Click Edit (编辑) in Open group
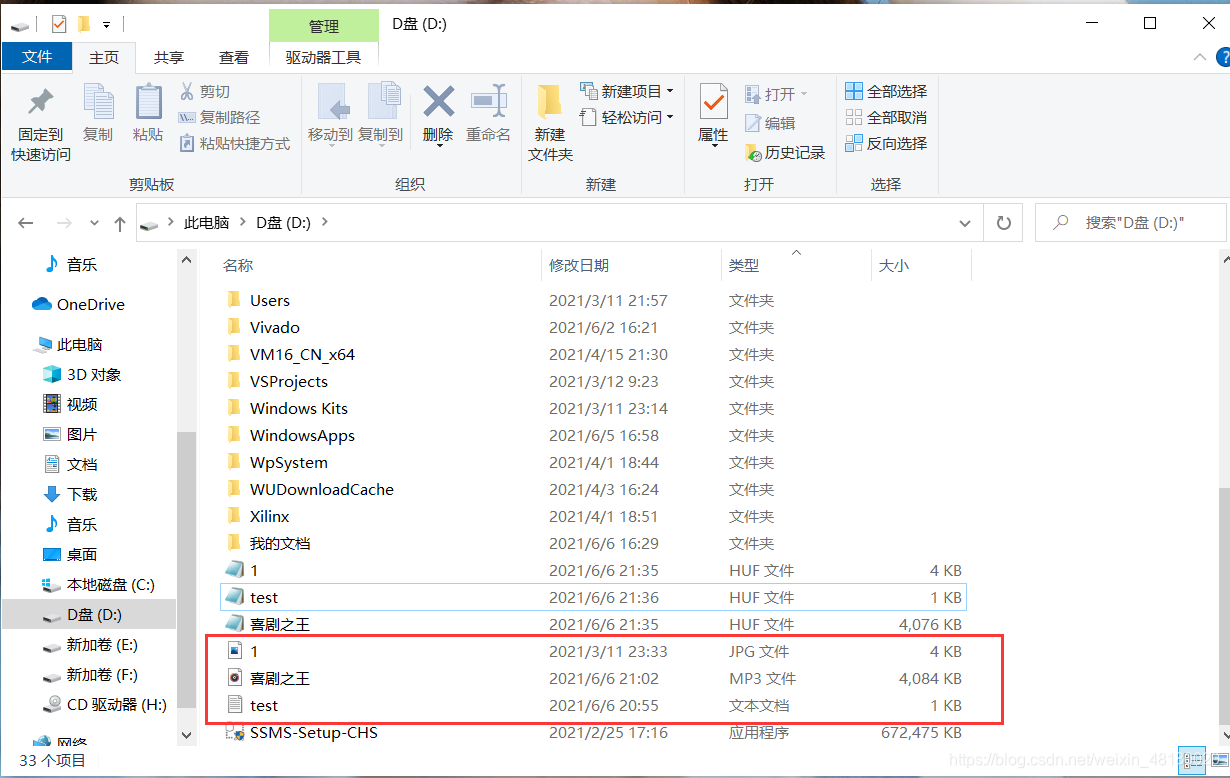Screen dimensions: 1230x778 (x=770, y=123)
